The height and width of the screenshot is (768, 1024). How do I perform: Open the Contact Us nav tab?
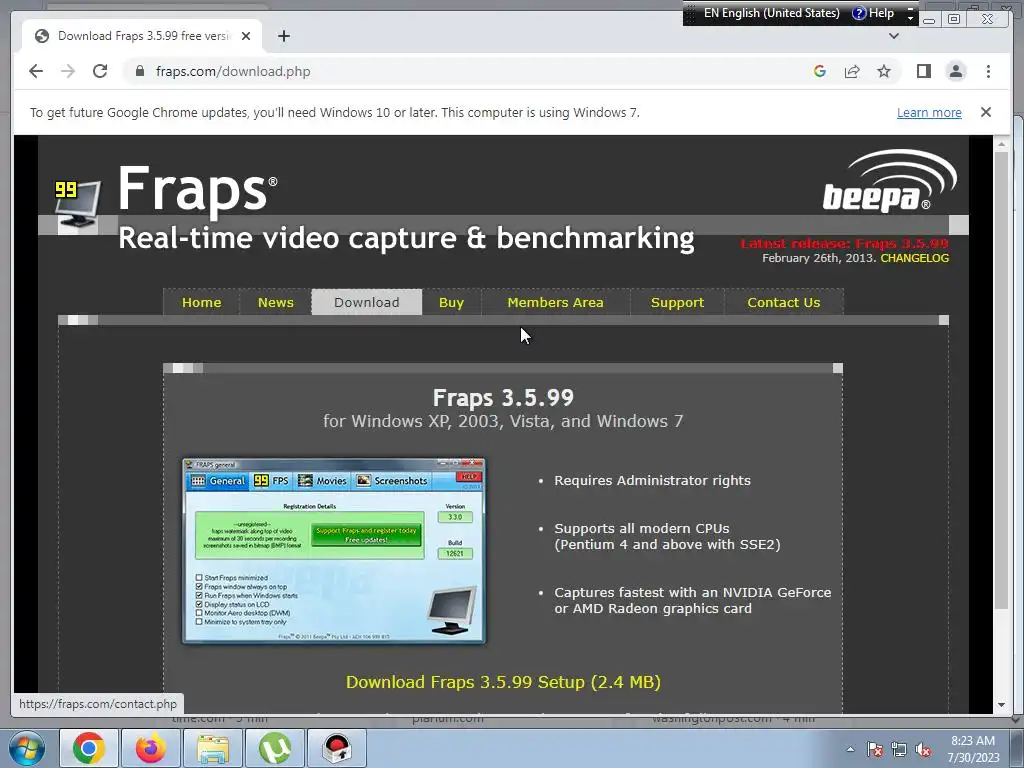pyautogui.click(x=784, y=302)
